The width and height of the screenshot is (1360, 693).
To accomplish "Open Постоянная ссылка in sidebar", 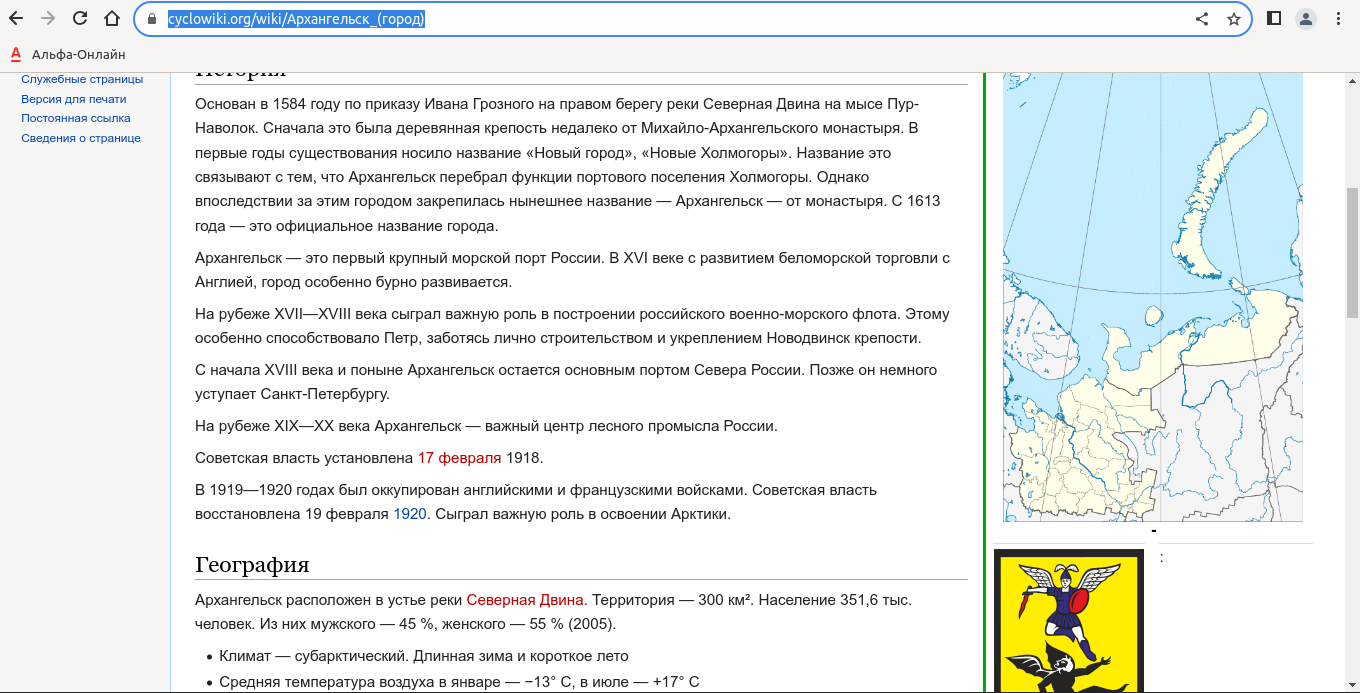I will [x=76, y=118].
